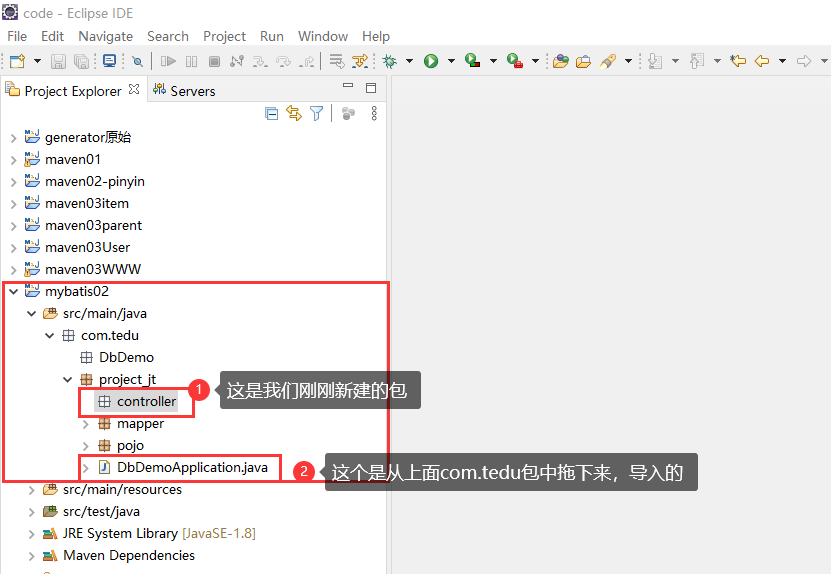Click the New wizard icon in toolbar
This screenshot has height=574, width=831.
(17, 61)
